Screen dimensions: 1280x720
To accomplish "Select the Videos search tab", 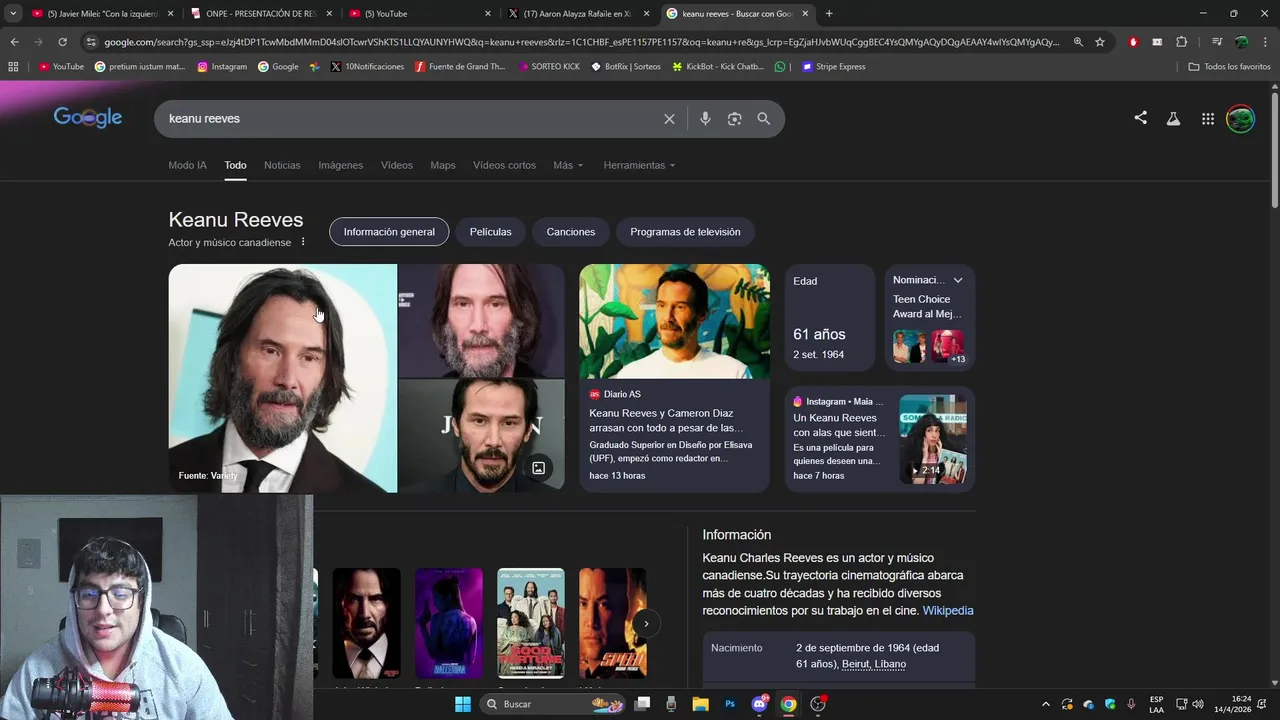I will [396, 165].
